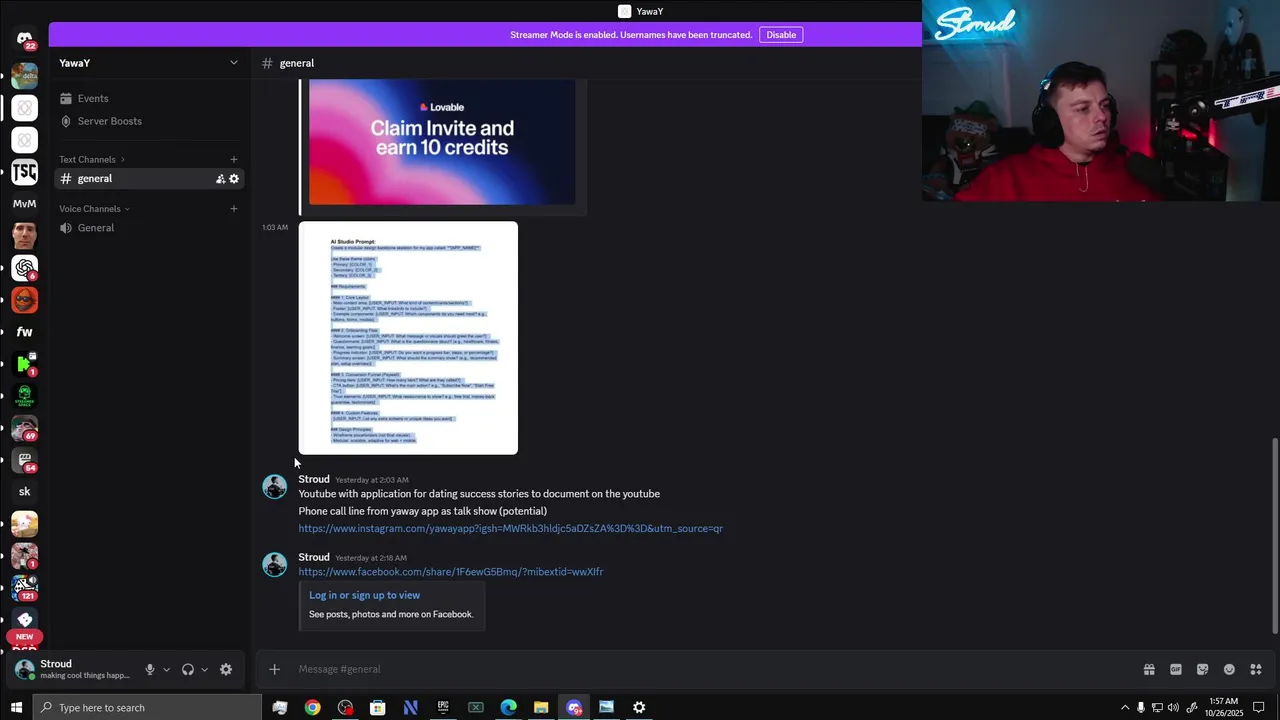Open the delta server icon
The image size is (1280, 720).
click(24, 76)
